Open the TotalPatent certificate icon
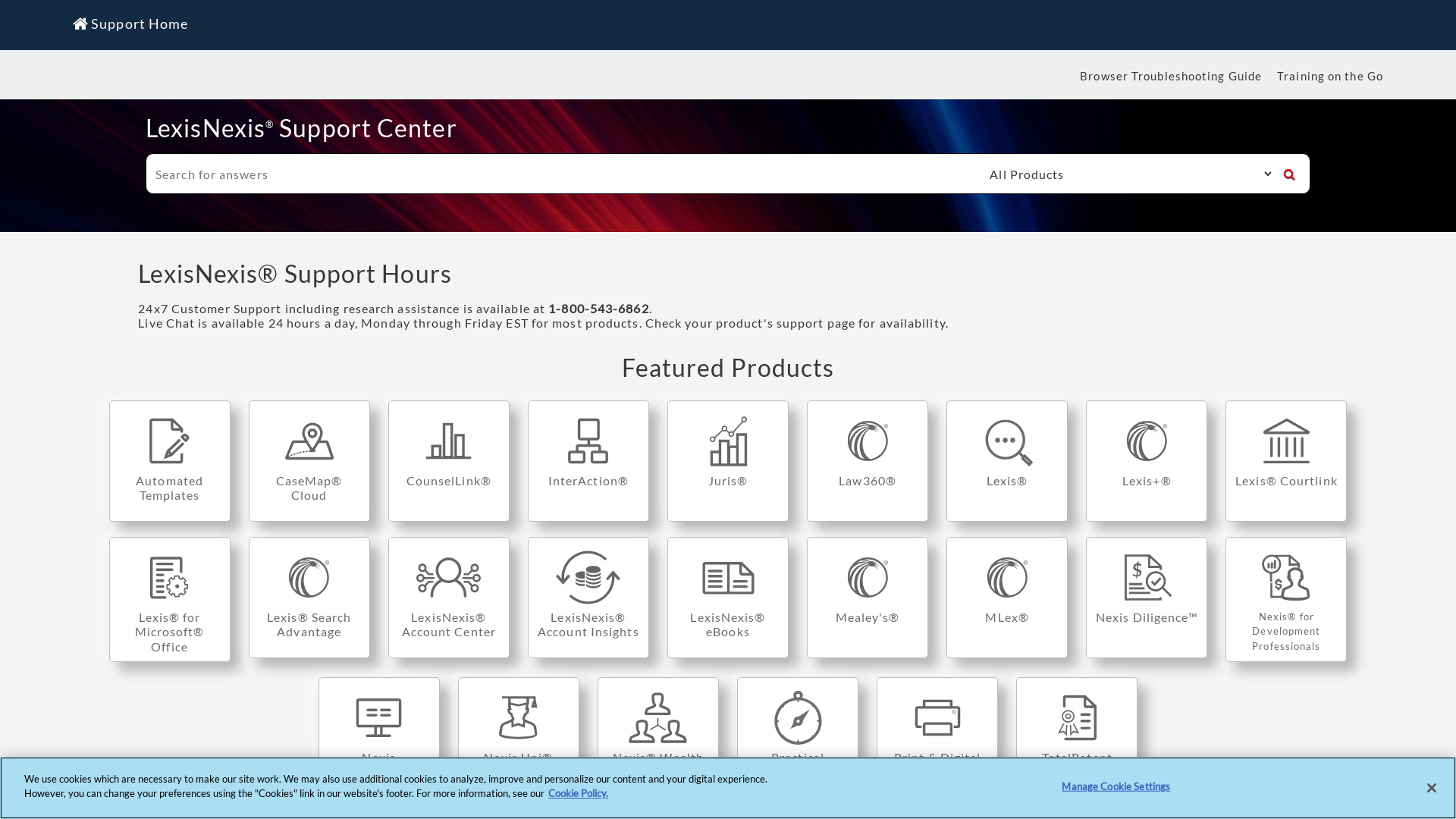1456x819 pixels. click(x=1077, y=717)
